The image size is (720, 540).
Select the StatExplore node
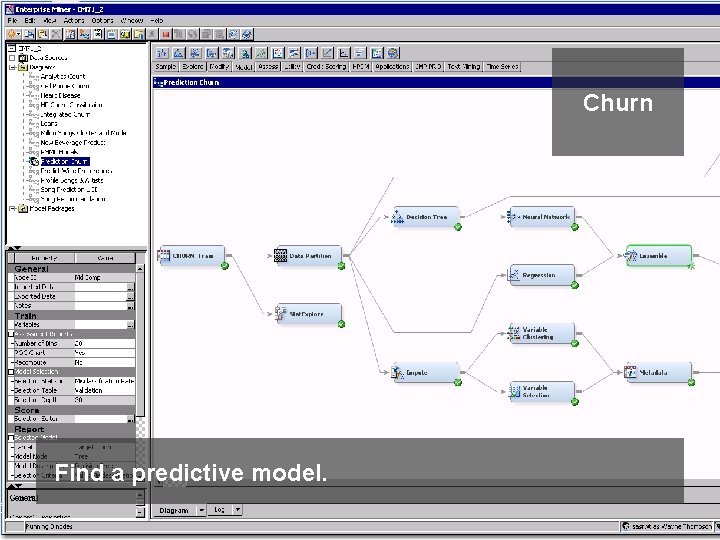309,314
